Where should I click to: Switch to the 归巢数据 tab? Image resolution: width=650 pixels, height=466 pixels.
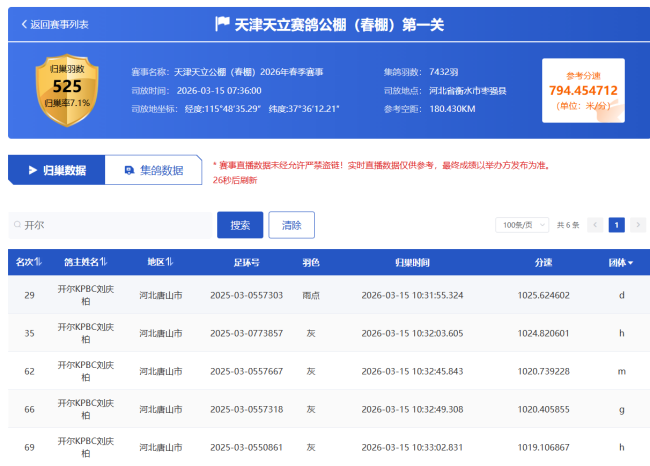pos(56,170)
